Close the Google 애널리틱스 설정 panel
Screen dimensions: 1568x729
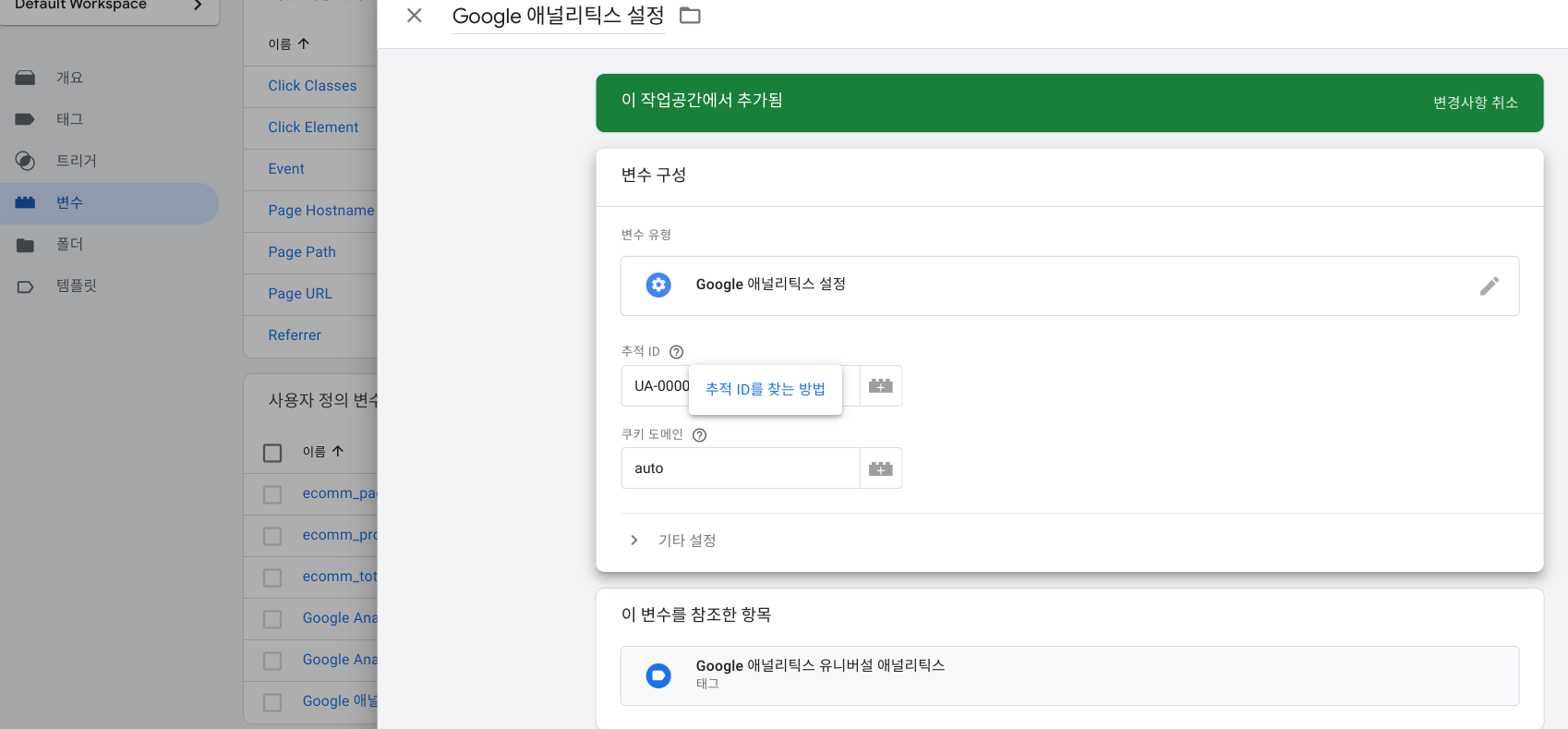415,16
